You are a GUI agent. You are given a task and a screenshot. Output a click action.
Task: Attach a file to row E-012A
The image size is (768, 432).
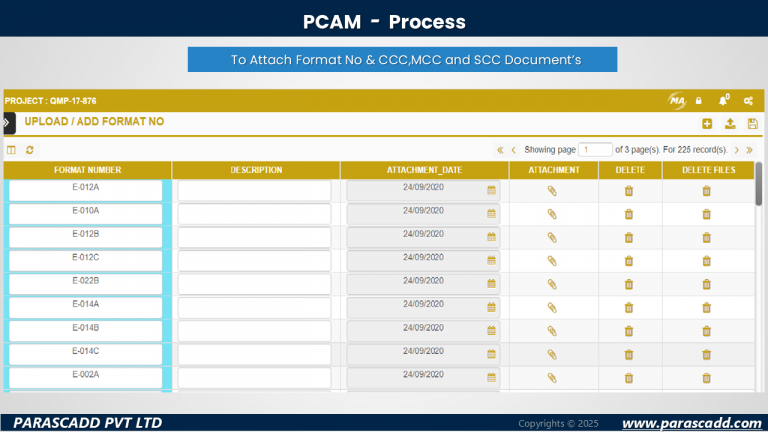pos(551,190)
